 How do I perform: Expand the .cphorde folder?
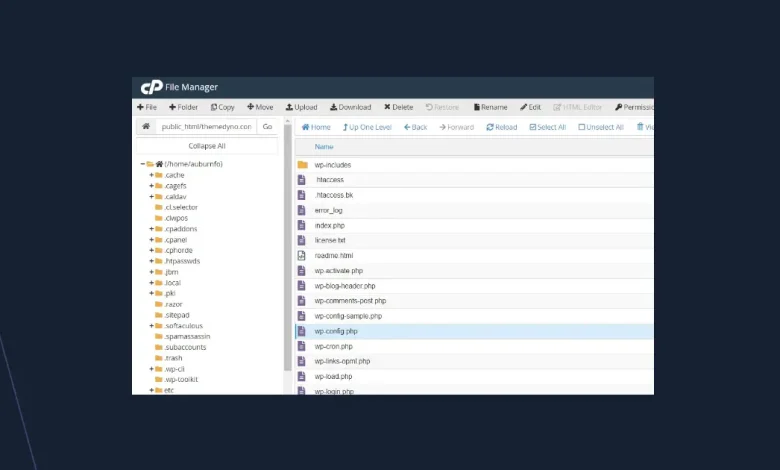[151, 250]
